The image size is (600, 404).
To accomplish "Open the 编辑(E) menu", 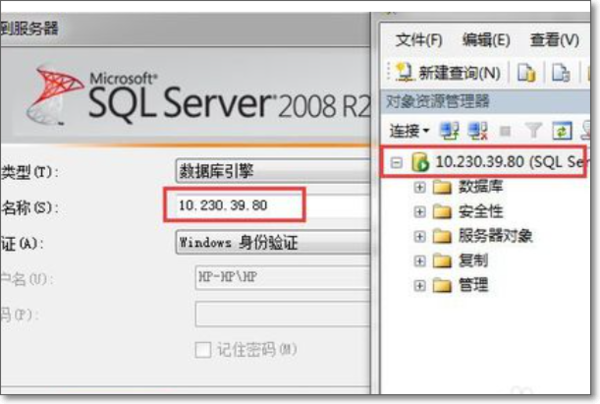I will 486,40.
